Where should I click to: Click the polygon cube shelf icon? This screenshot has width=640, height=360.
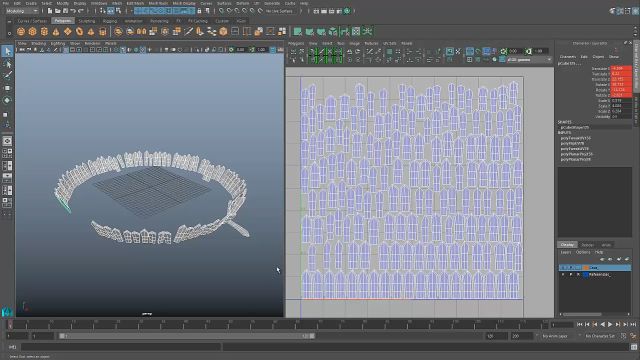[x=33, y=31]
